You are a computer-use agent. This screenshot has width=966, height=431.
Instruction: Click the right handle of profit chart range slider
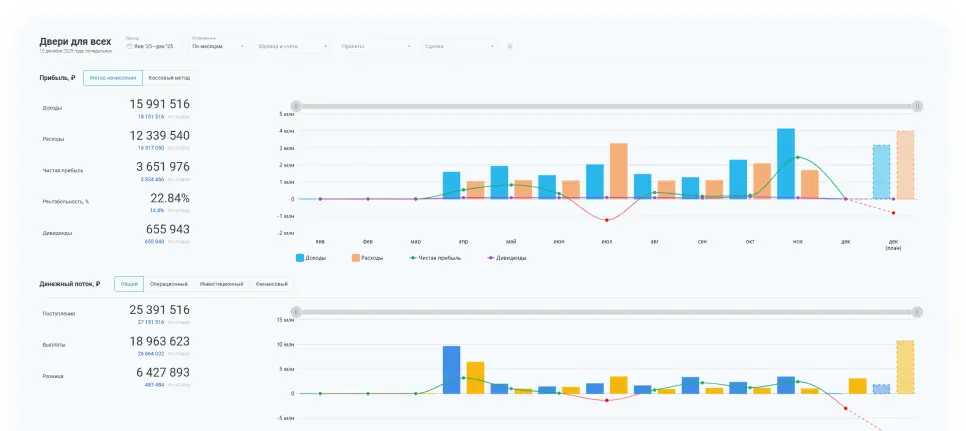tap(917, 106)
